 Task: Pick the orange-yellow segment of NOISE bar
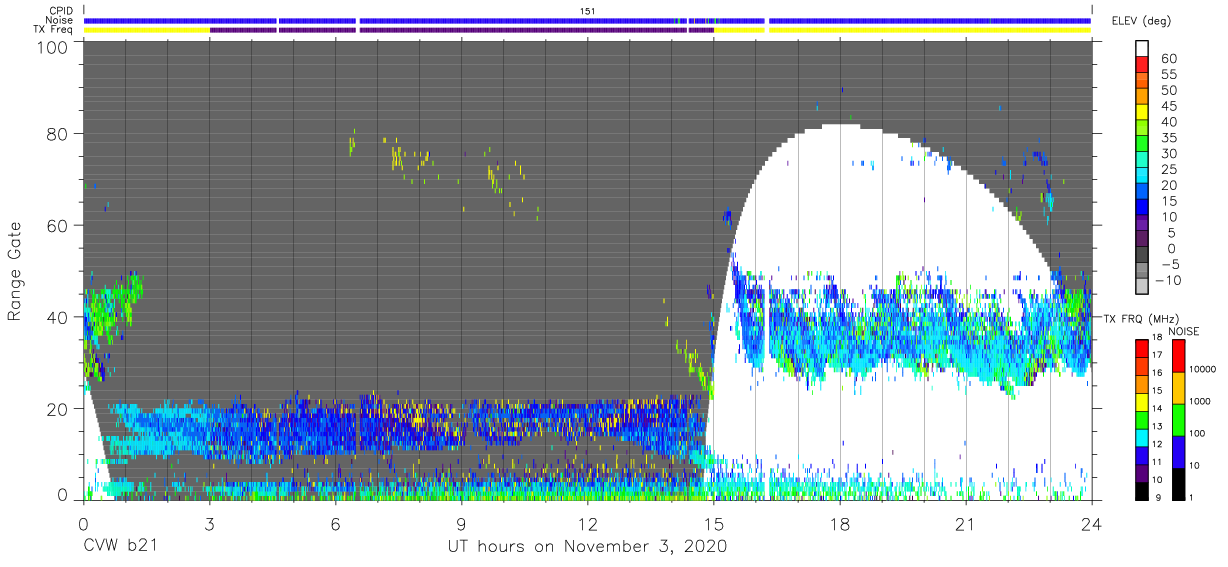(x=1178, y=387)
